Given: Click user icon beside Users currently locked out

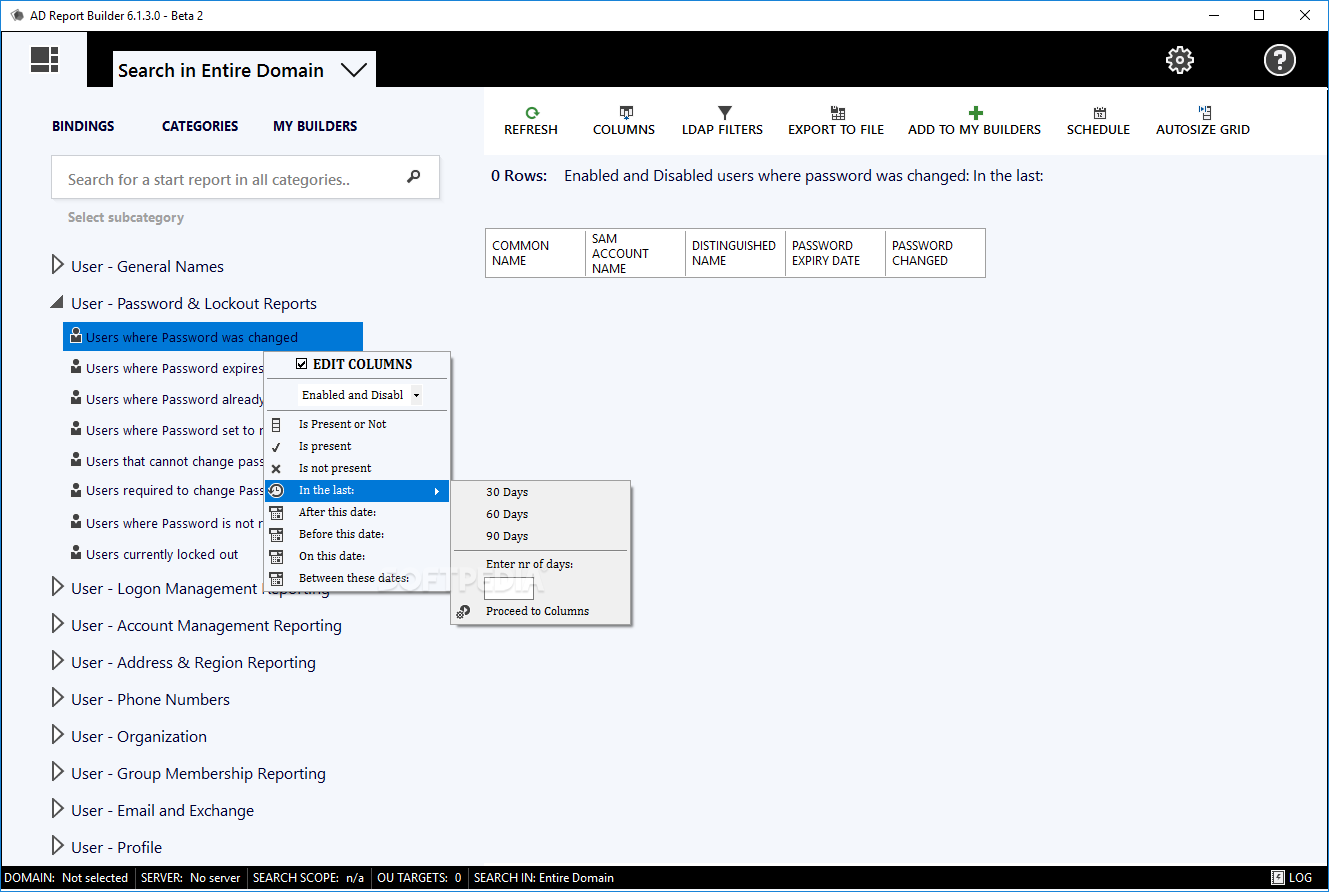Looking at the screenshot, I should (76, 552).
